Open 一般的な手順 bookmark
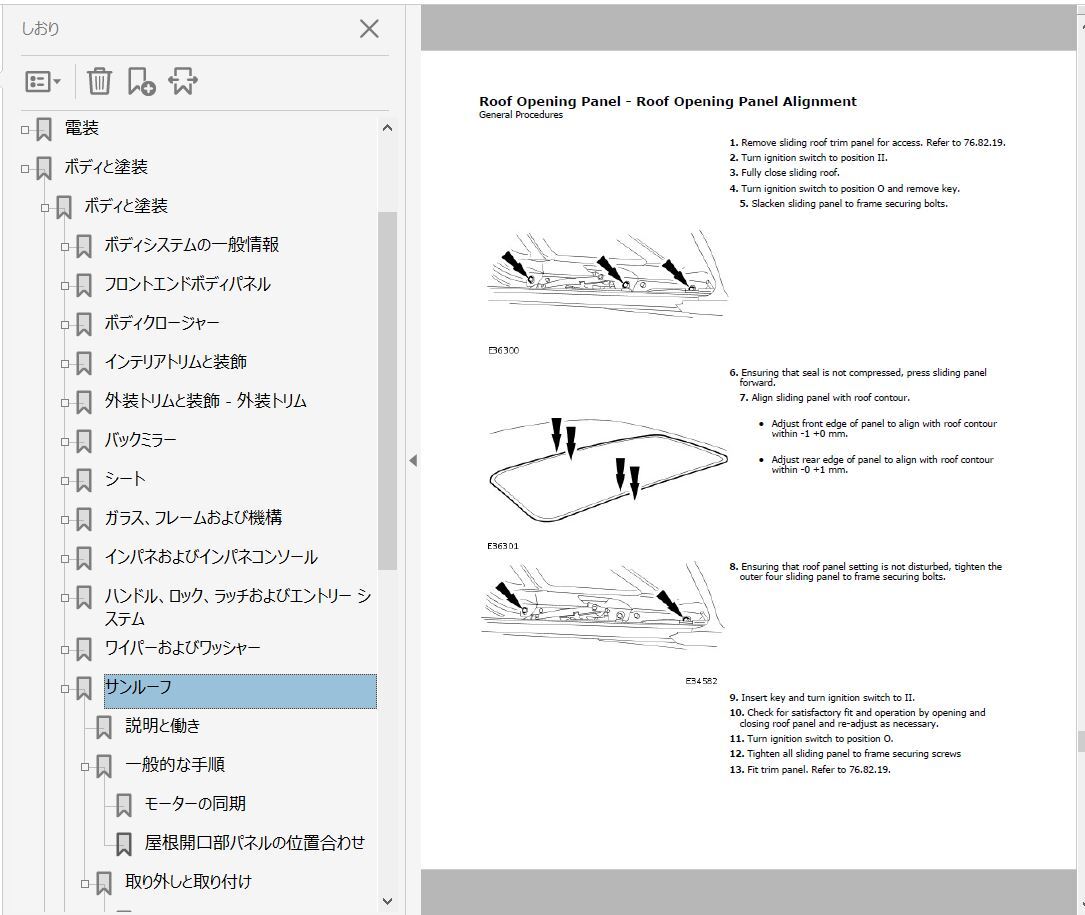Viewport: 1085px width, 915px height. 175,765
